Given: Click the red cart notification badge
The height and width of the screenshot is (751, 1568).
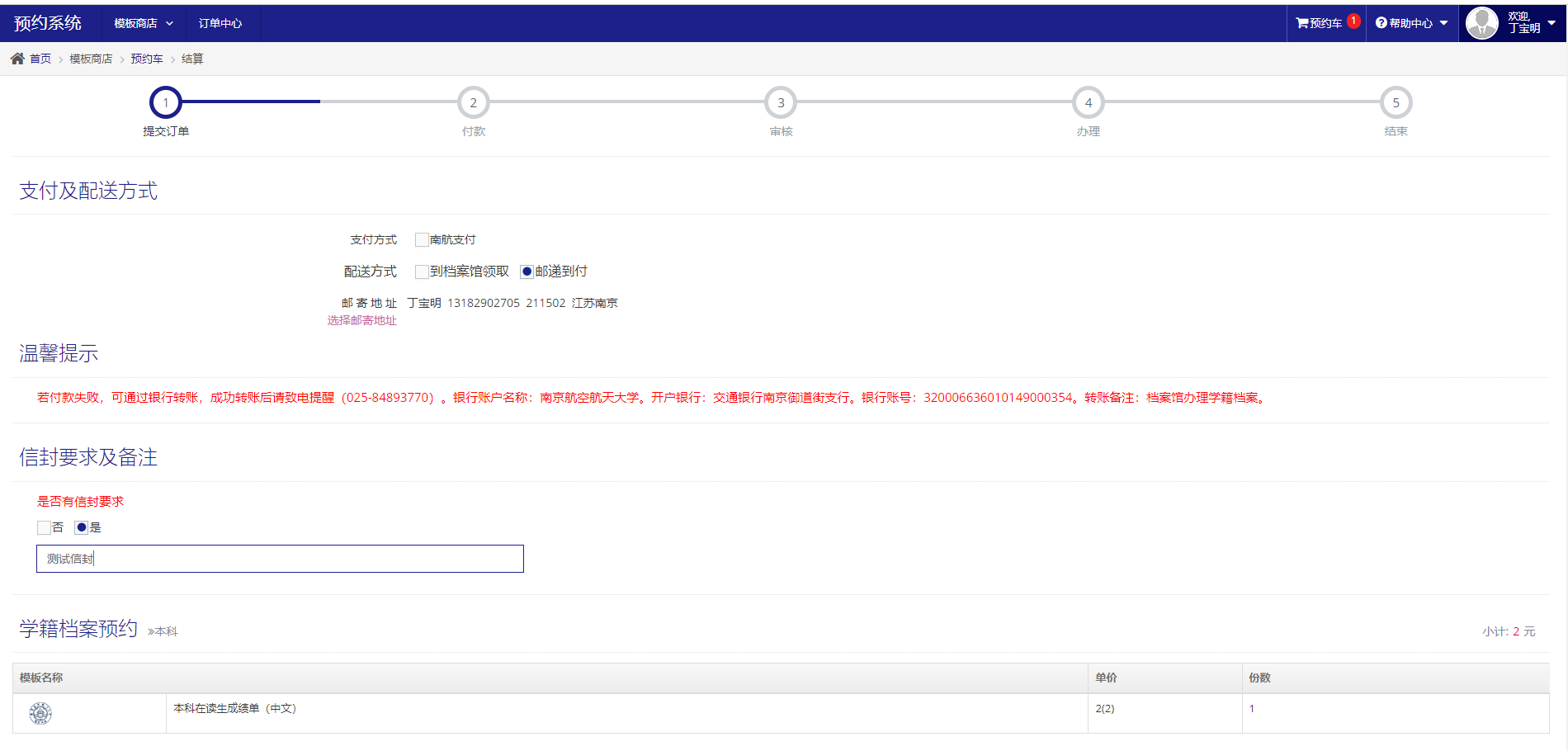Looking at the screenshot, I should coord(1353,21).
